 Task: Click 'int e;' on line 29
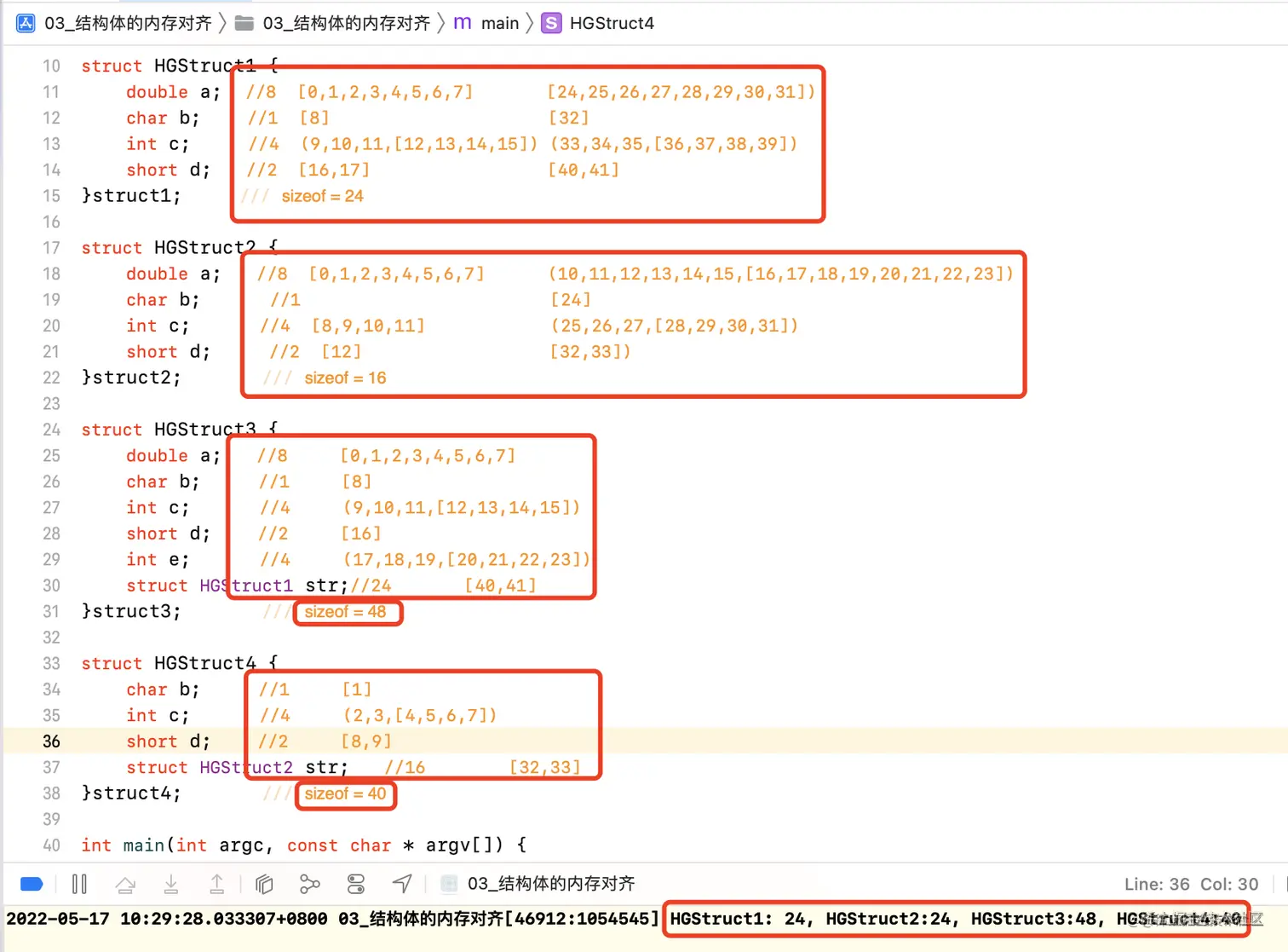click(158, 559)
